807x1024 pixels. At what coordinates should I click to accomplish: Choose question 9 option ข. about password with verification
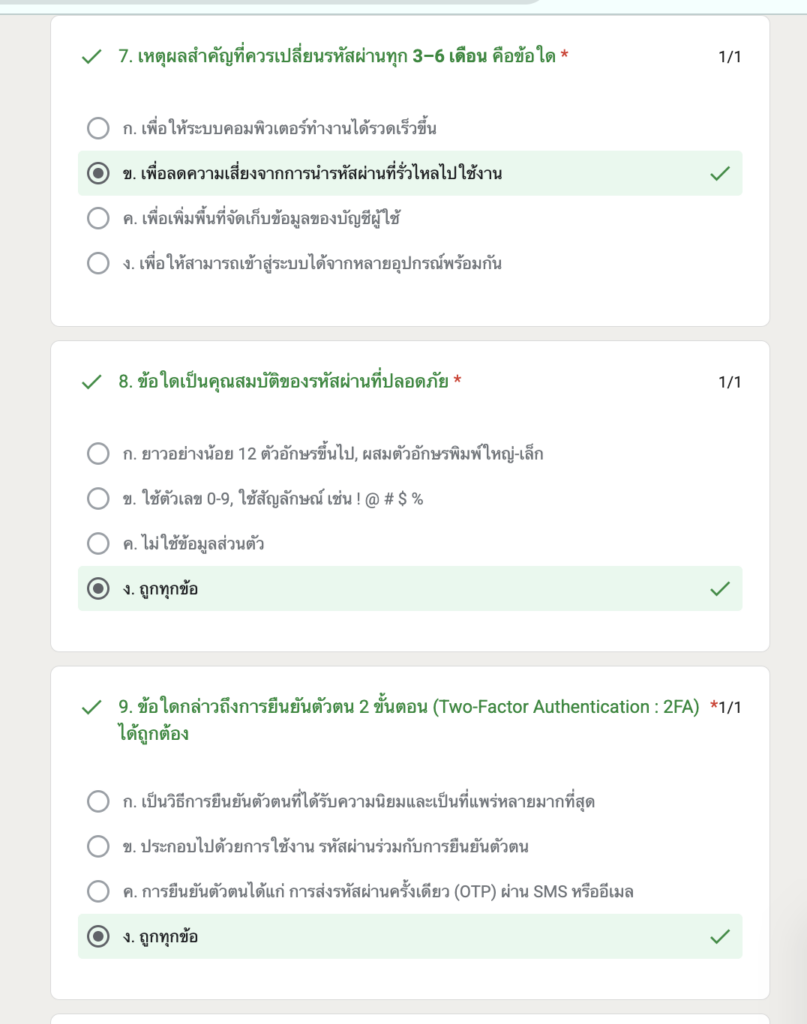pyautogui.click(x=98, y=846)
